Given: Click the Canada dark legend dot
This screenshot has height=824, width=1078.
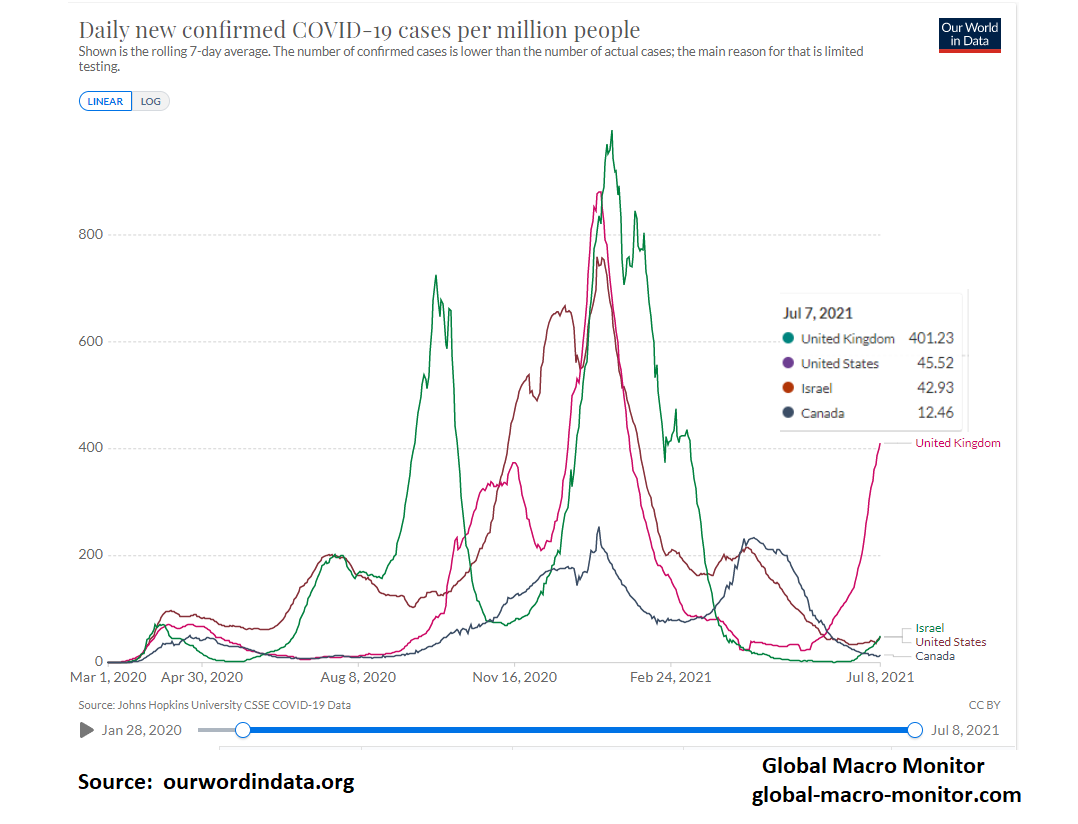Looking at the screenshot, I should point(788,413).
